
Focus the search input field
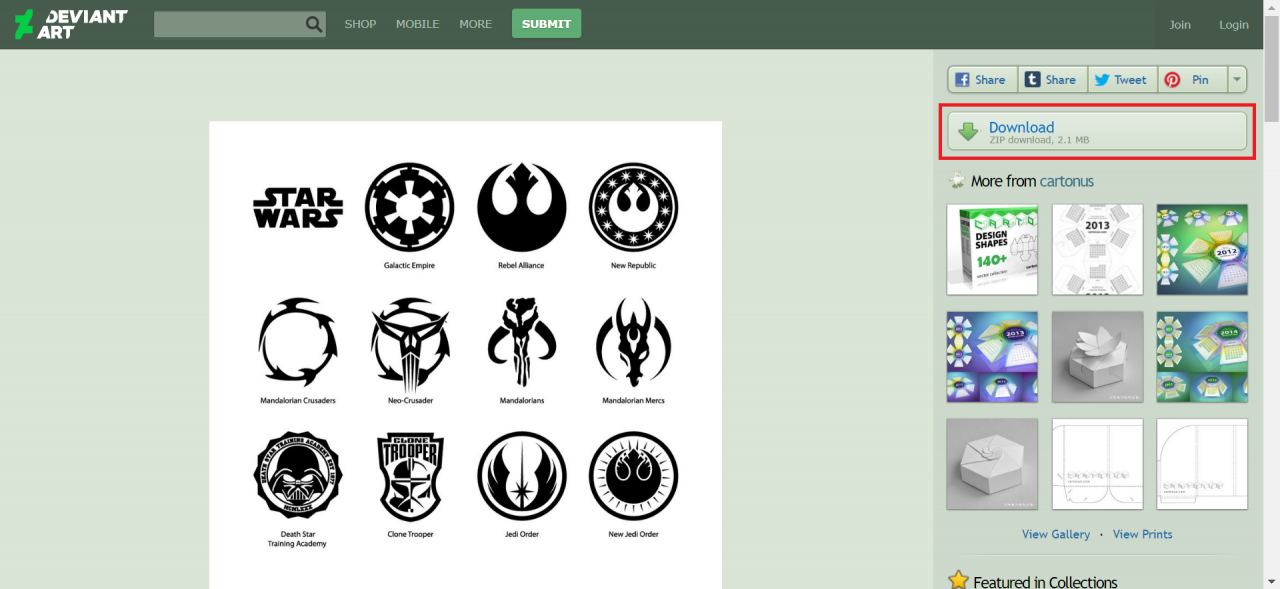[228, 24]
